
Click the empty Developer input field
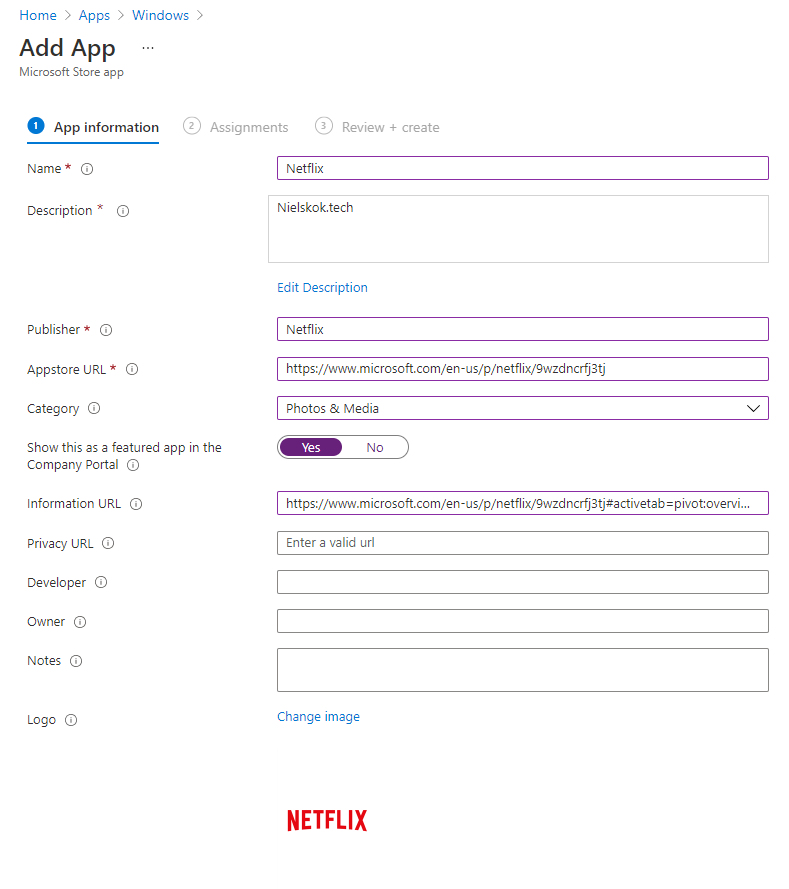(523, 582)
